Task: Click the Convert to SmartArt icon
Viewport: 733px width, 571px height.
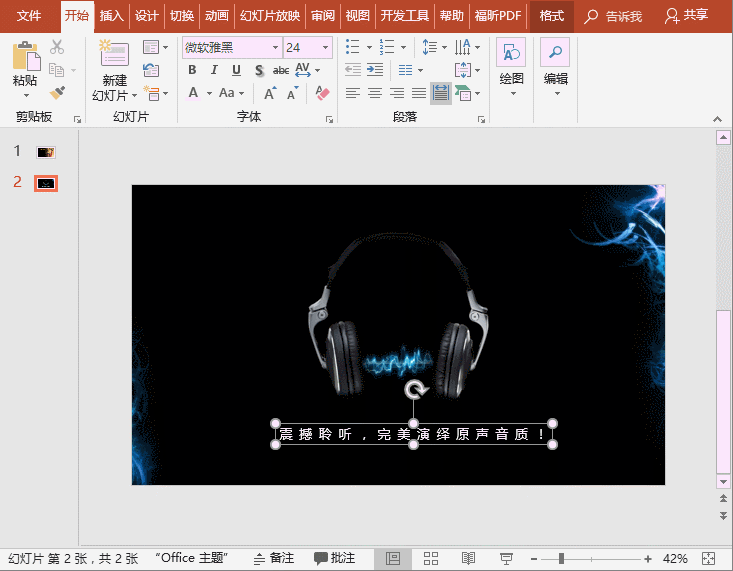Action: (x=463, y=93)
